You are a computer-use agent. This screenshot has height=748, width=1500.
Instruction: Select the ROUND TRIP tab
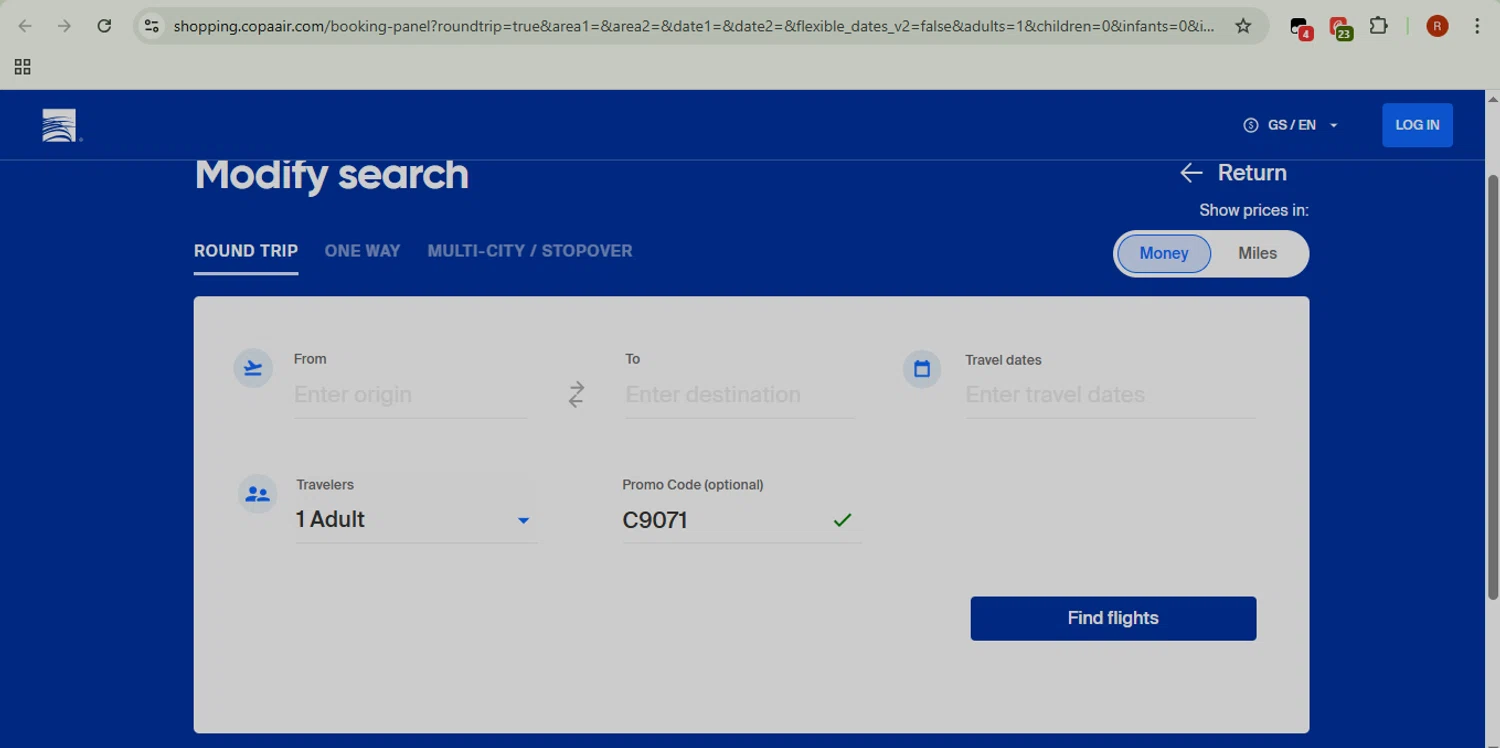pos(246,251)
